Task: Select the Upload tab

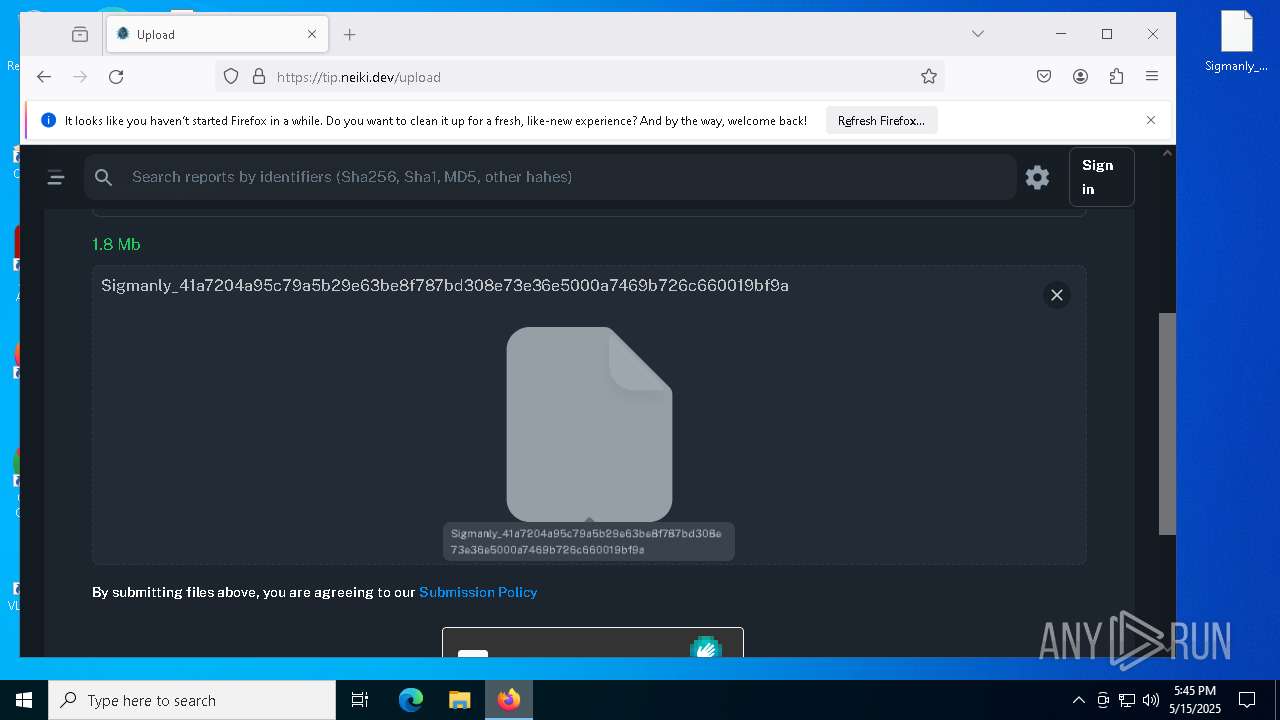Action: click(216, 34)
